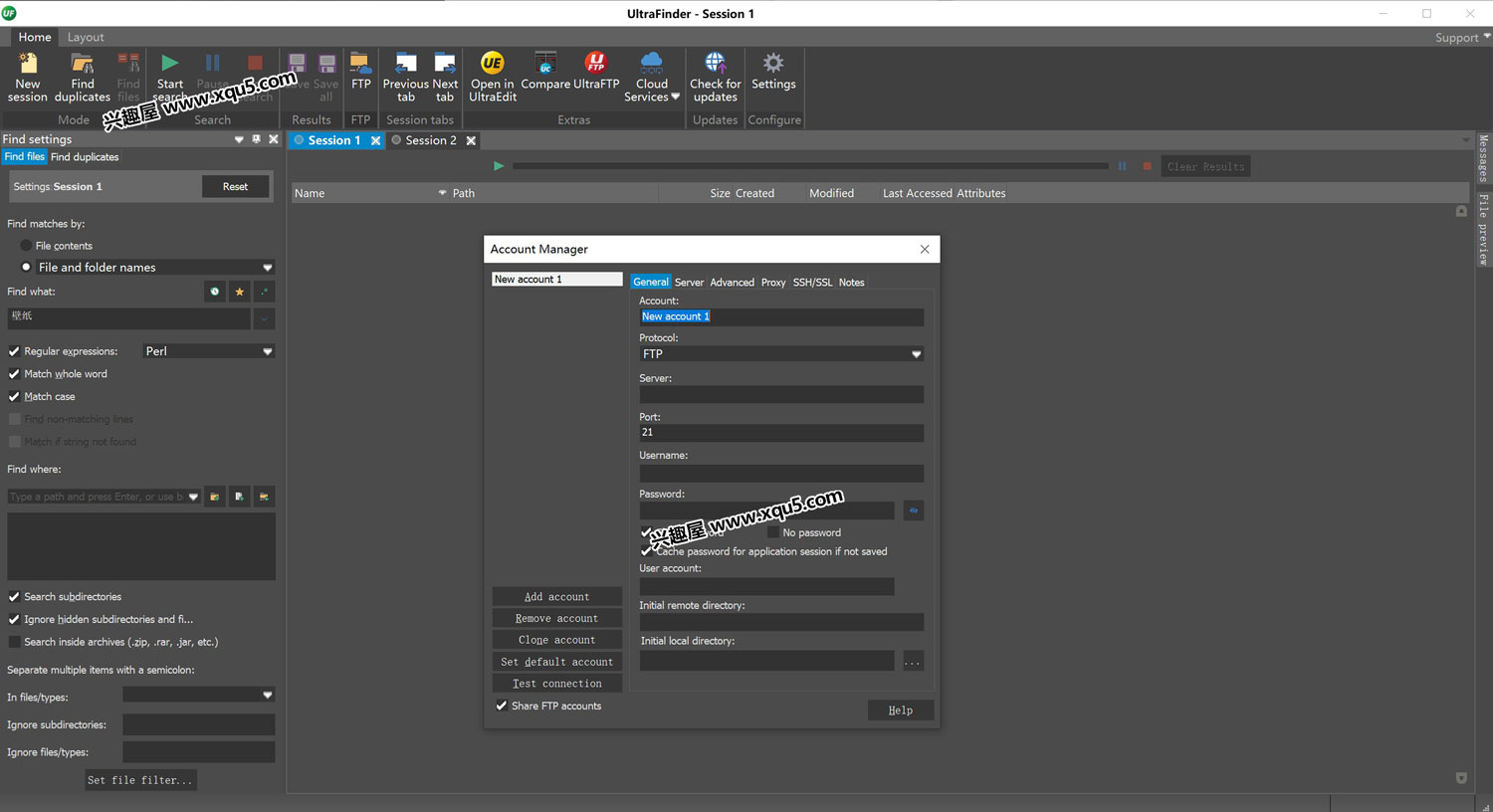1493x812 pixels.
Task: Click the regex builder icon beside the star
Action: tap(264, 292)
